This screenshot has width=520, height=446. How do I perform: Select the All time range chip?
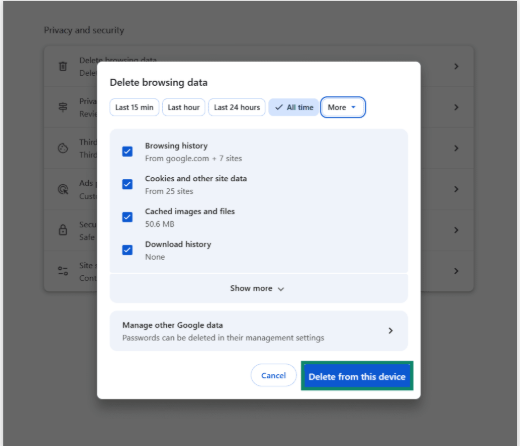pyautogui.click(x=294, y=107)
